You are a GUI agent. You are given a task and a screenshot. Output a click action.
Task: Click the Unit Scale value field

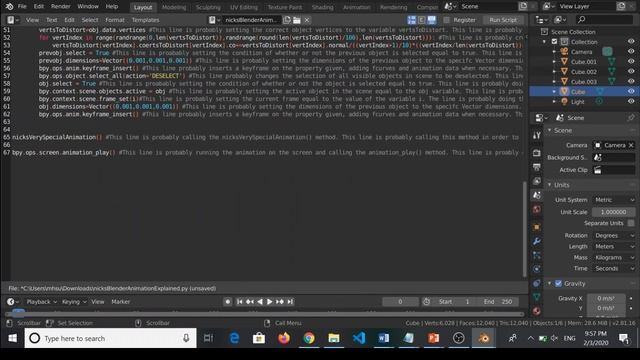[x=613, y=212]
